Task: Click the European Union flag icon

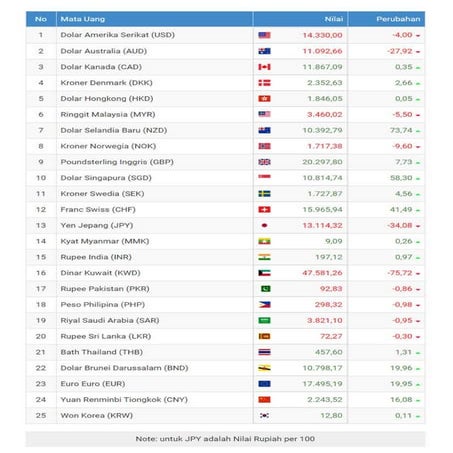Action: coord(264,384)
